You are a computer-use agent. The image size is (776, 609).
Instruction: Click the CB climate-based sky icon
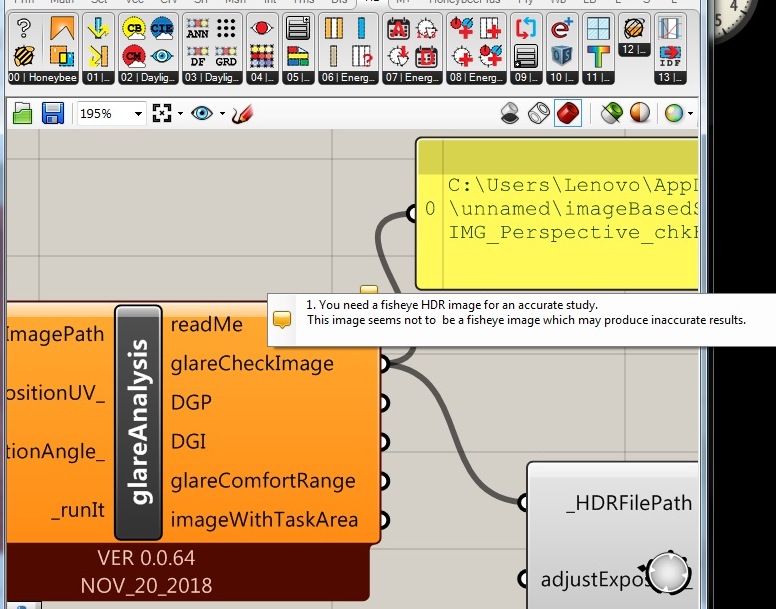pos(134,28)
